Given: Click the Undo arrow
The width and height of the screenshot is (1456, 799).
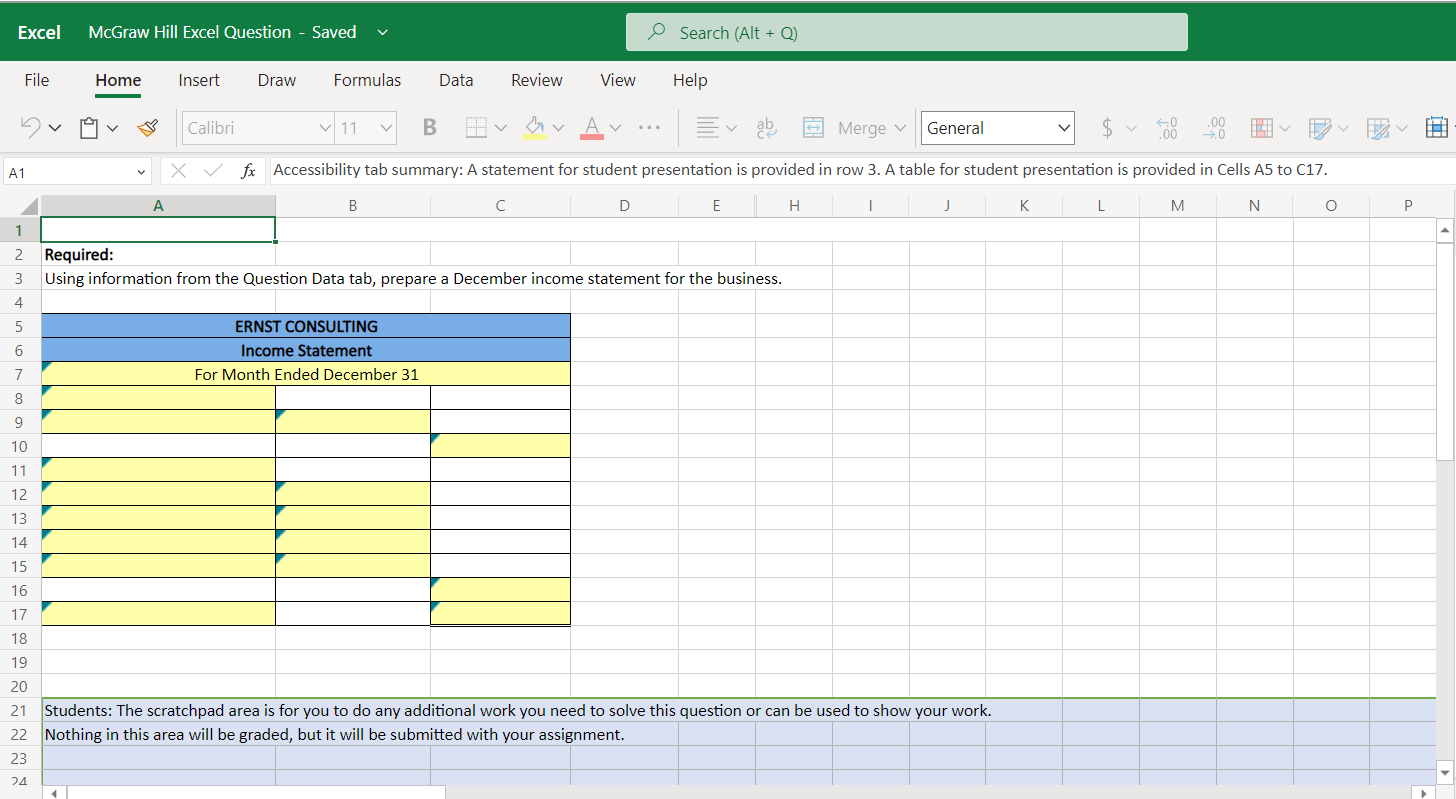Looking at the screenshot, I should 29,128.
